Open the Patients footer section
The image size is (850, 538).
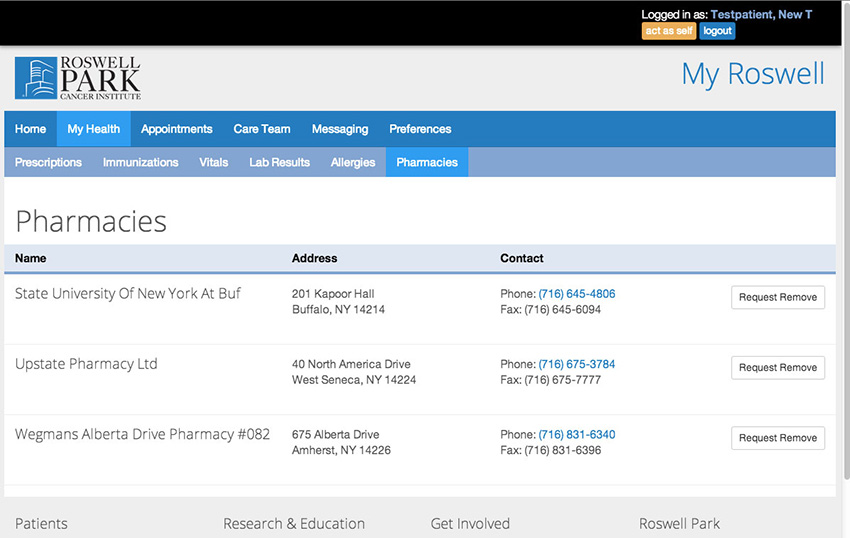[x=41, y=524]
